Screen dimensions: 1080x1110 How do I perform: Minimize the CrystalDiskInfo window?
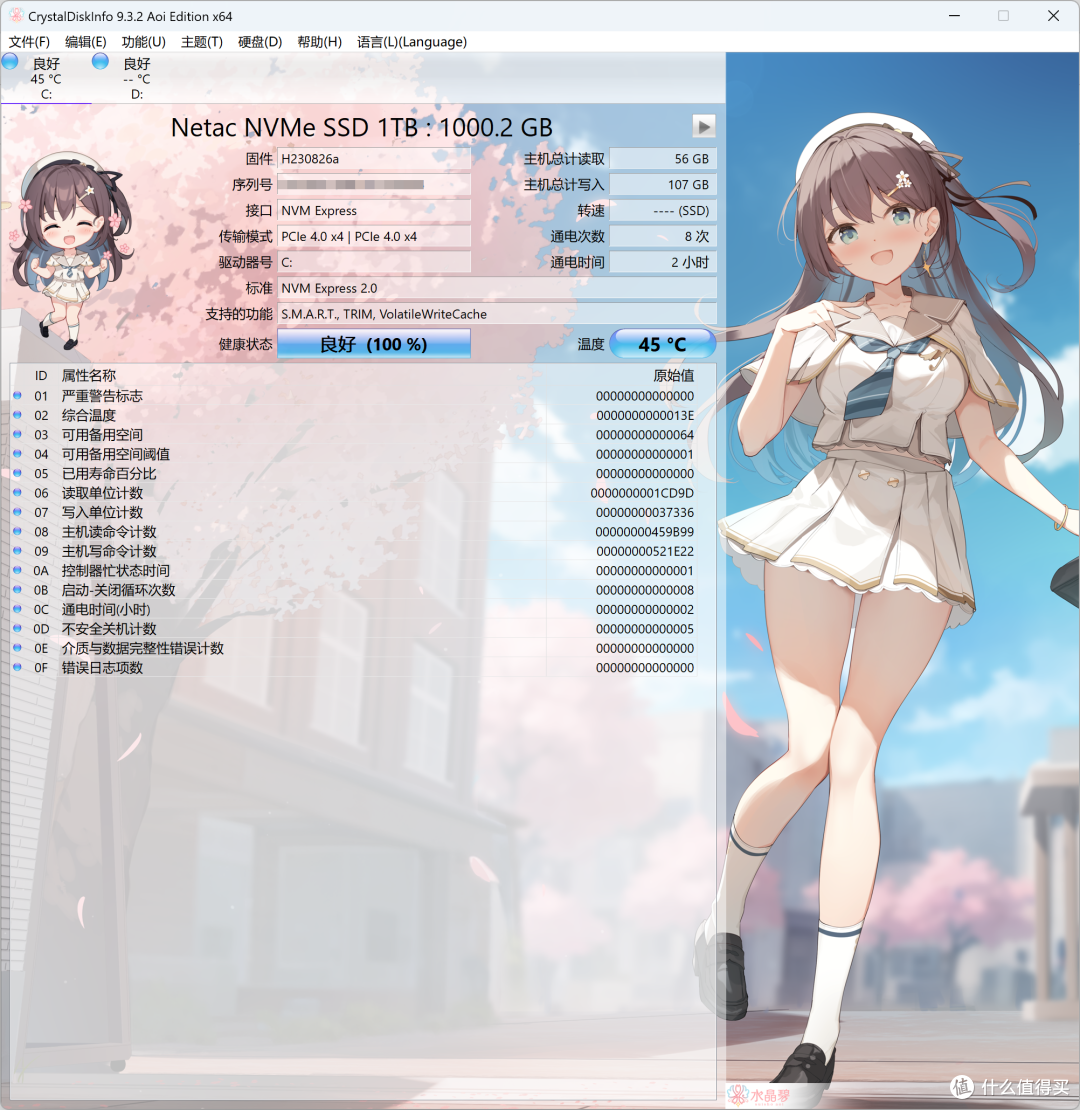click(x=954, y=16)
